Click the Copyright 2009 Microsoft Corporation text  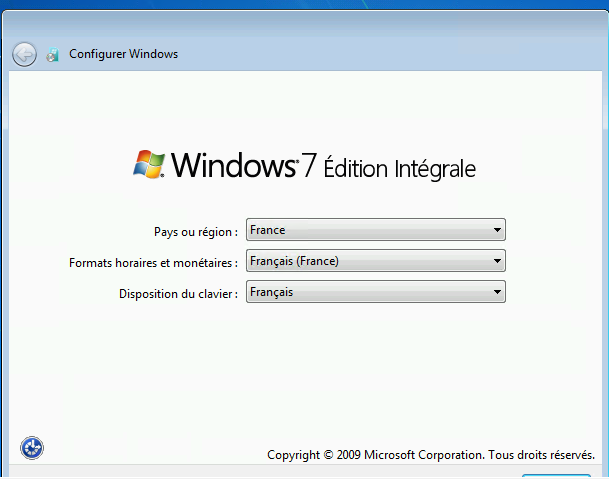pos(374,455)
